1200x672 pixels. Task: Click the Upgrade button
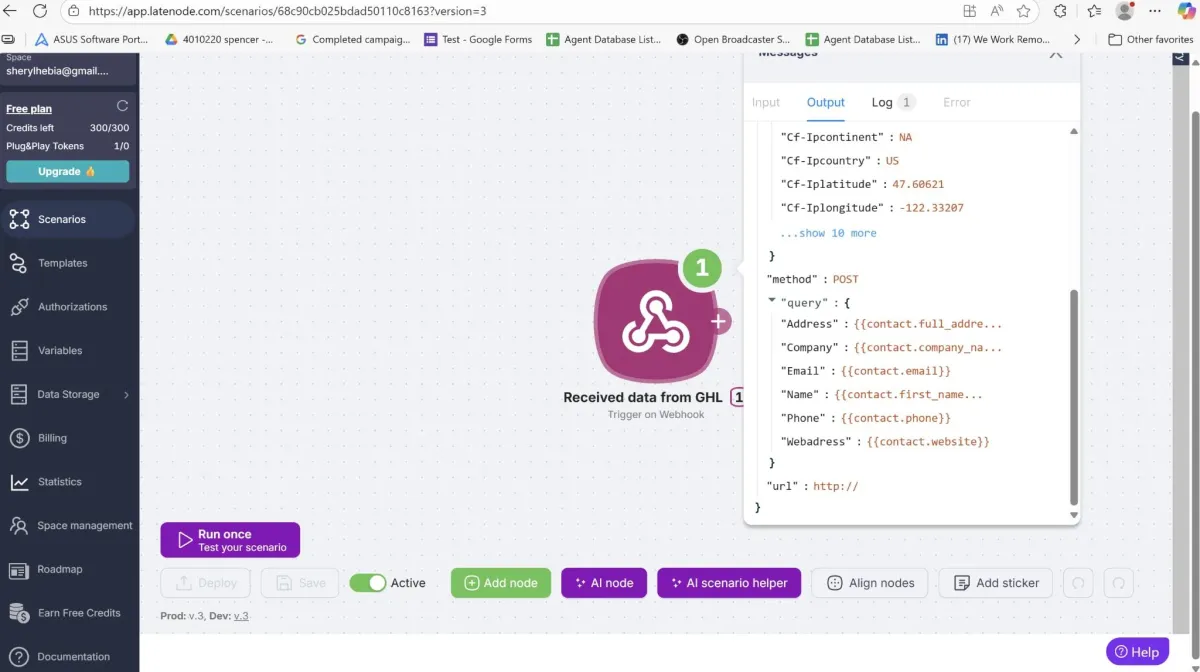pyautogui.click(x=67, y=171)
